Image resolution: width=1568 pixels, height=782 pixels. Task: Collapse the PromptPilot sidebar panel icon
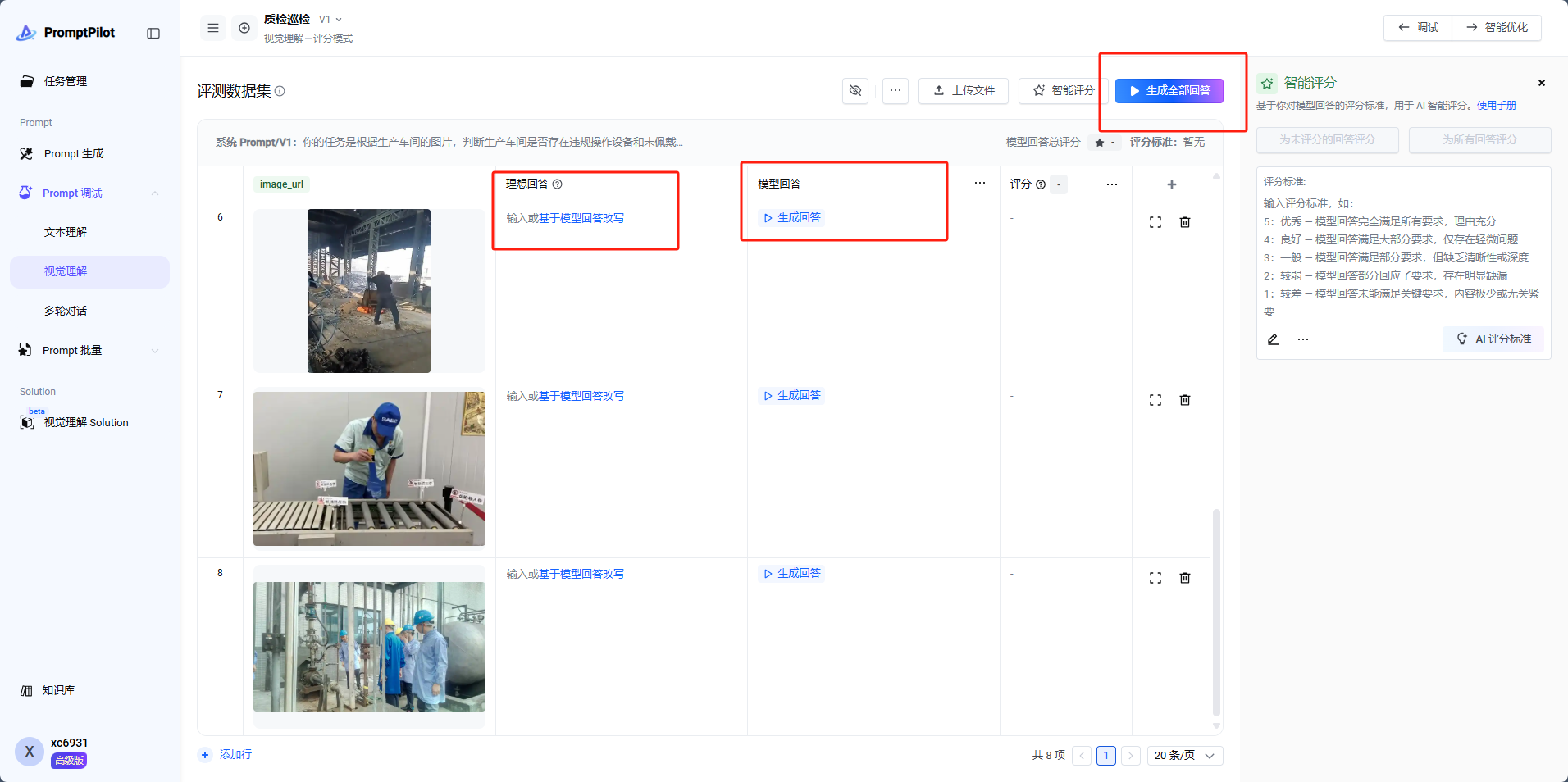(x=153, y=34)
